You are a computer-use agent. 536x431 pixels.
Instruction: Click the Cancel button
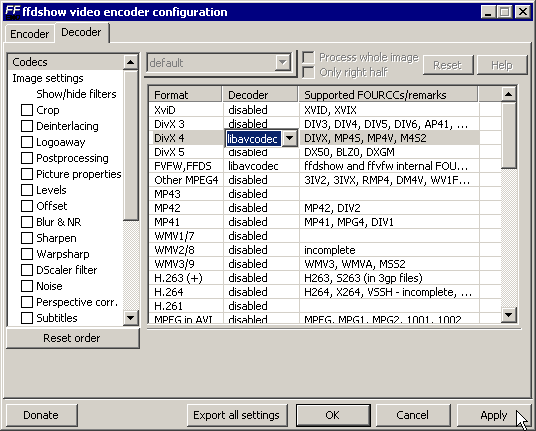coord(413,415)
